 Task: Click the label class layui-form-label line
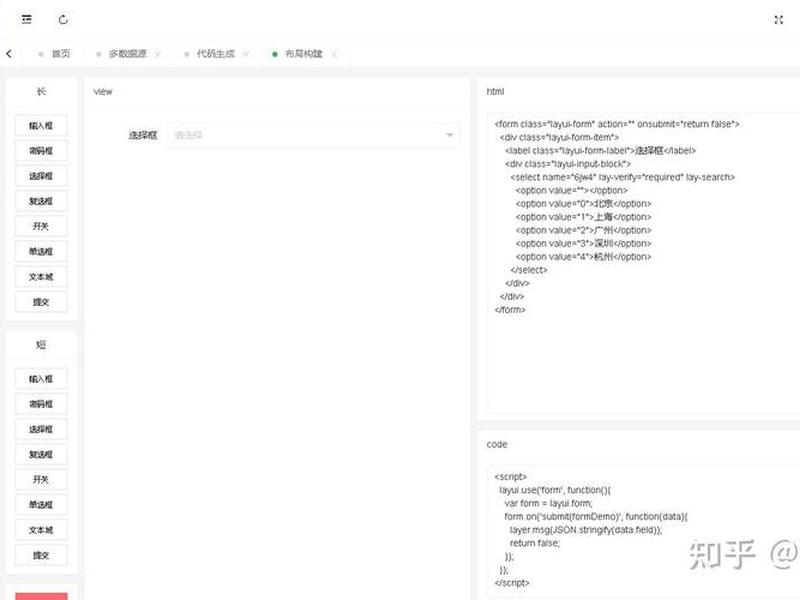point(601,151)
